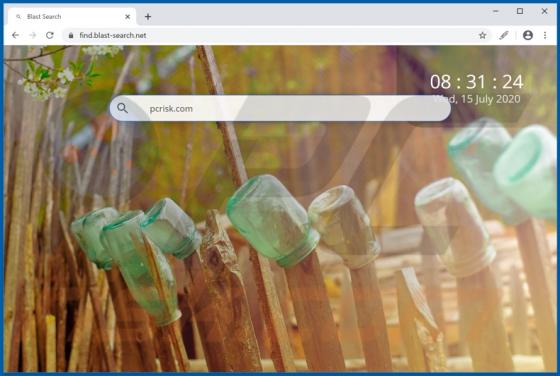
Task: Bookmark this page with the star icon
Action: pos(482,35)
